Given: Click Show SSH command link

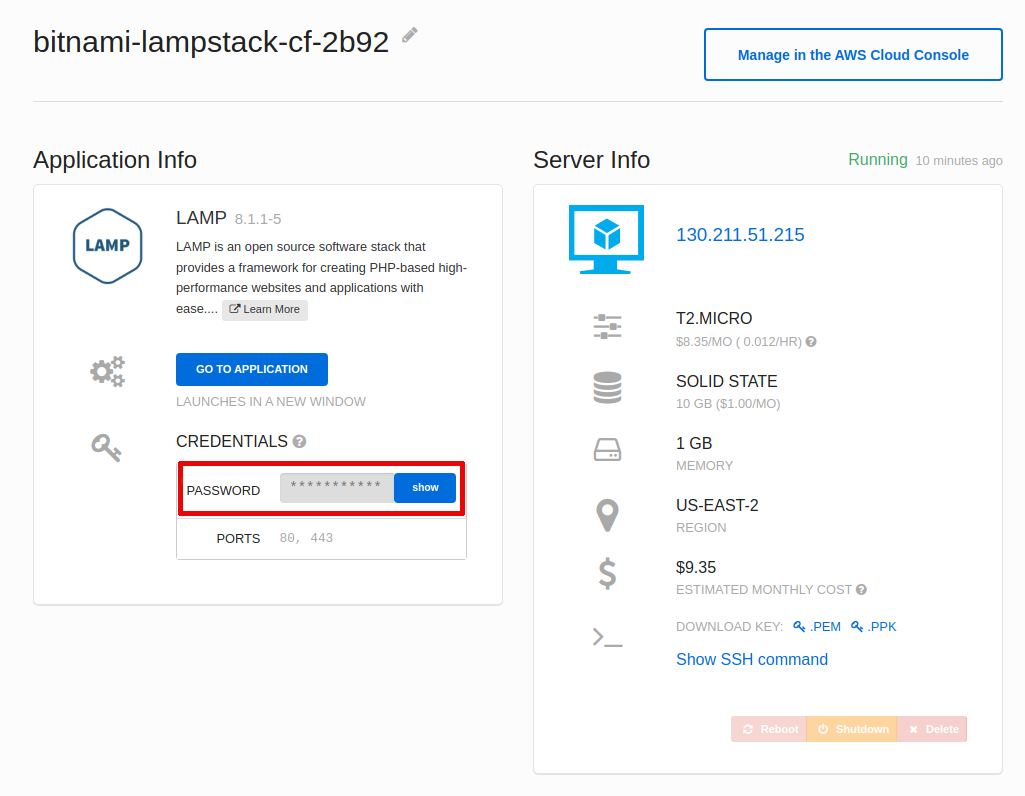Looking at the screenshot, I should point(752,659).
